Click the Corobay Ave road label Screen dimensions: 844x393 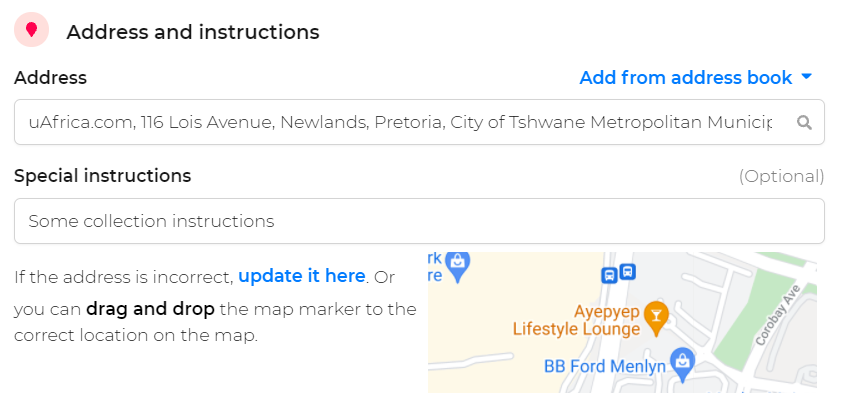(x=778, y=316)
